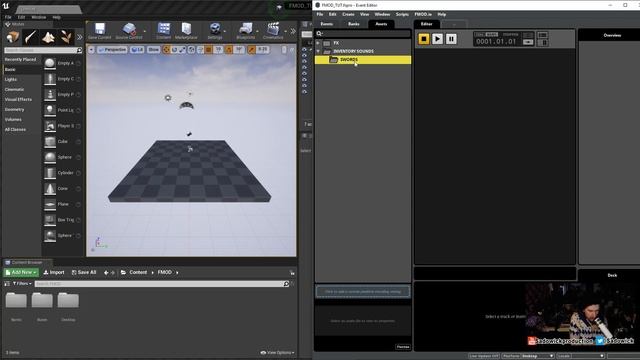Viewport: 640px width, 360px height.
Task: Select the SWORDS folder in FMOD assets
Action: click(363, 60)
